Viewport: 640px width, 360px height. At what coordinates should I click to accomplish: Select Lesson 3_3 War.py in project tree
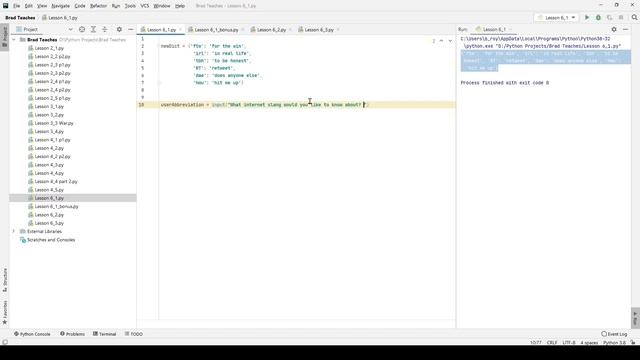54,123
